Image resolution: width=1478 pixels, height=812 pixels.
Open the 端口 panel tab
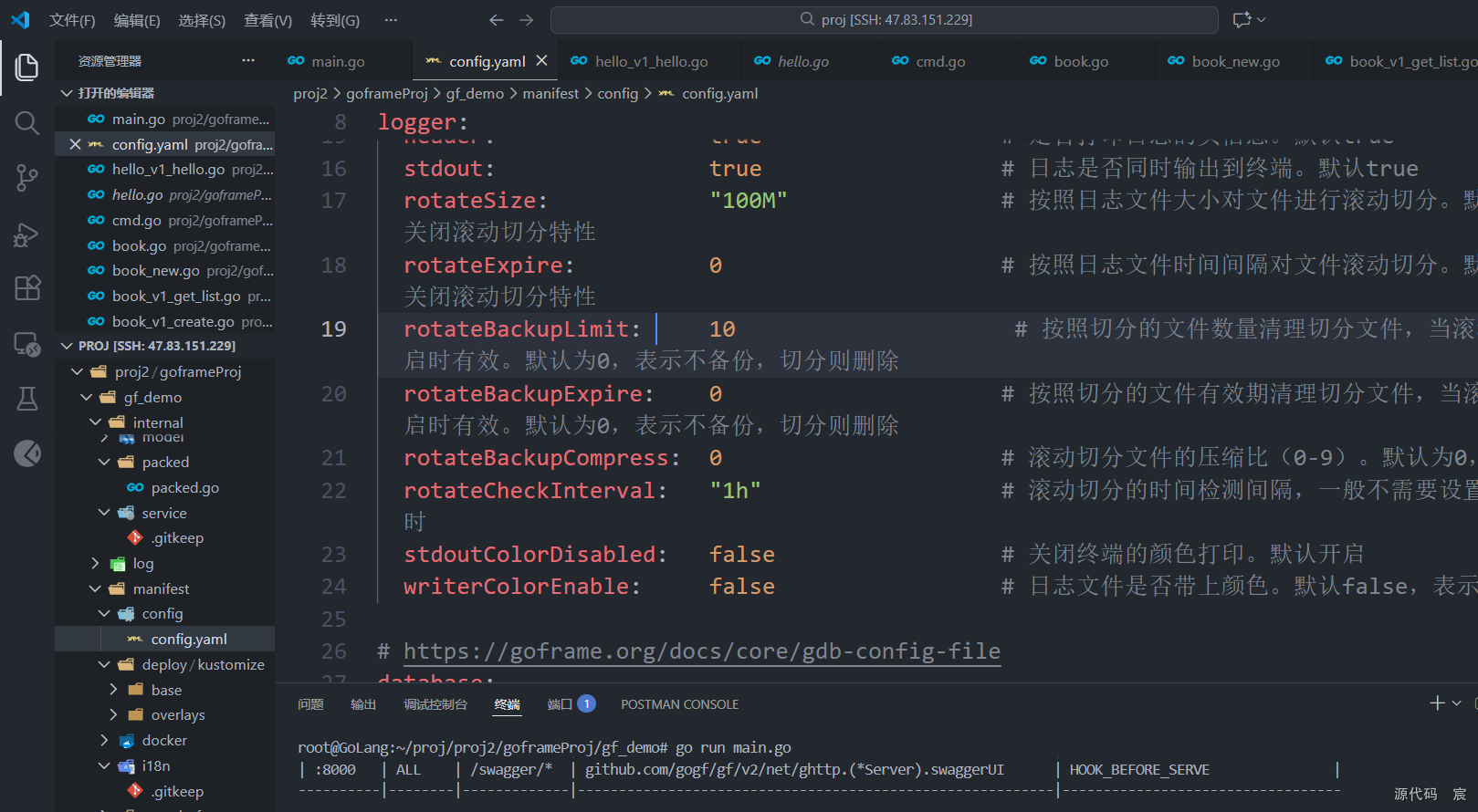coord(571,704)
